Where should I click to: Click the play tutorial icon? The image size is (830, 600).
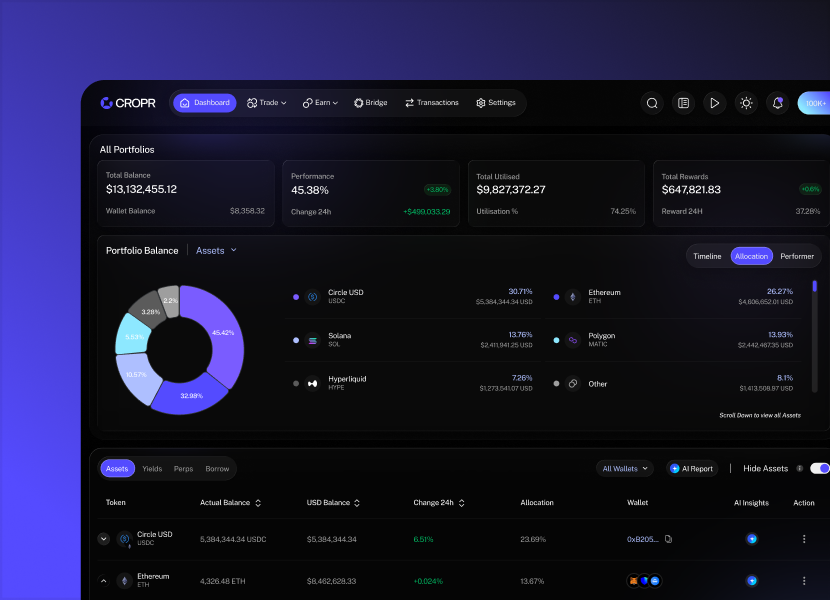(715, 103)
